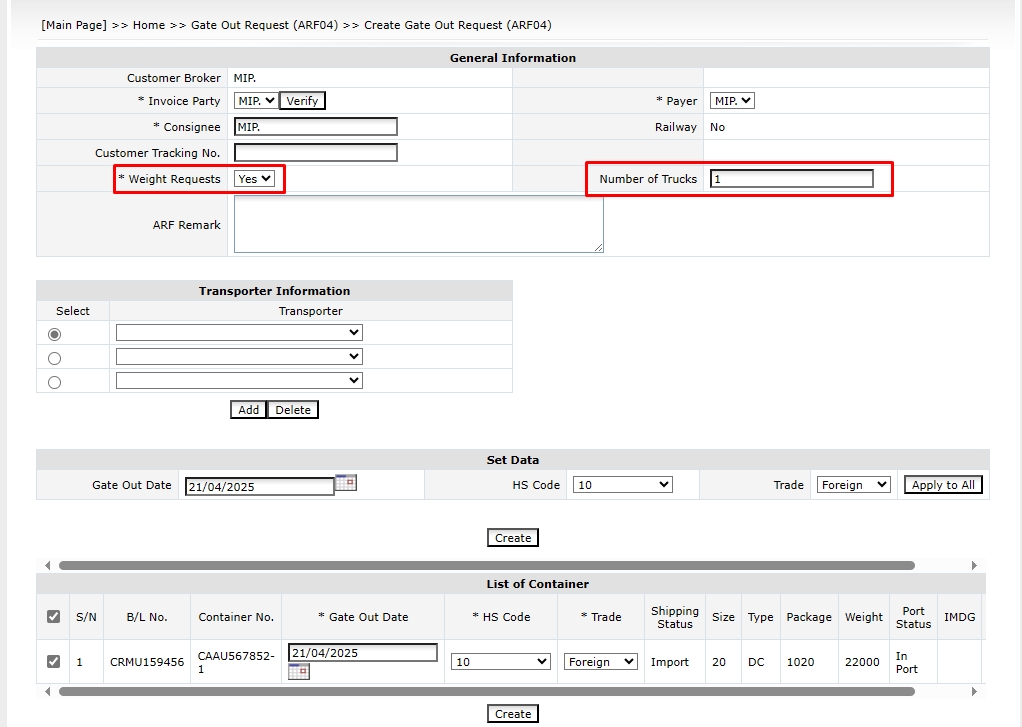The height and width of the screenshot is (727, 1022).
Task: Go to Home in breadcrumb
Action: (x=148, y=25)
